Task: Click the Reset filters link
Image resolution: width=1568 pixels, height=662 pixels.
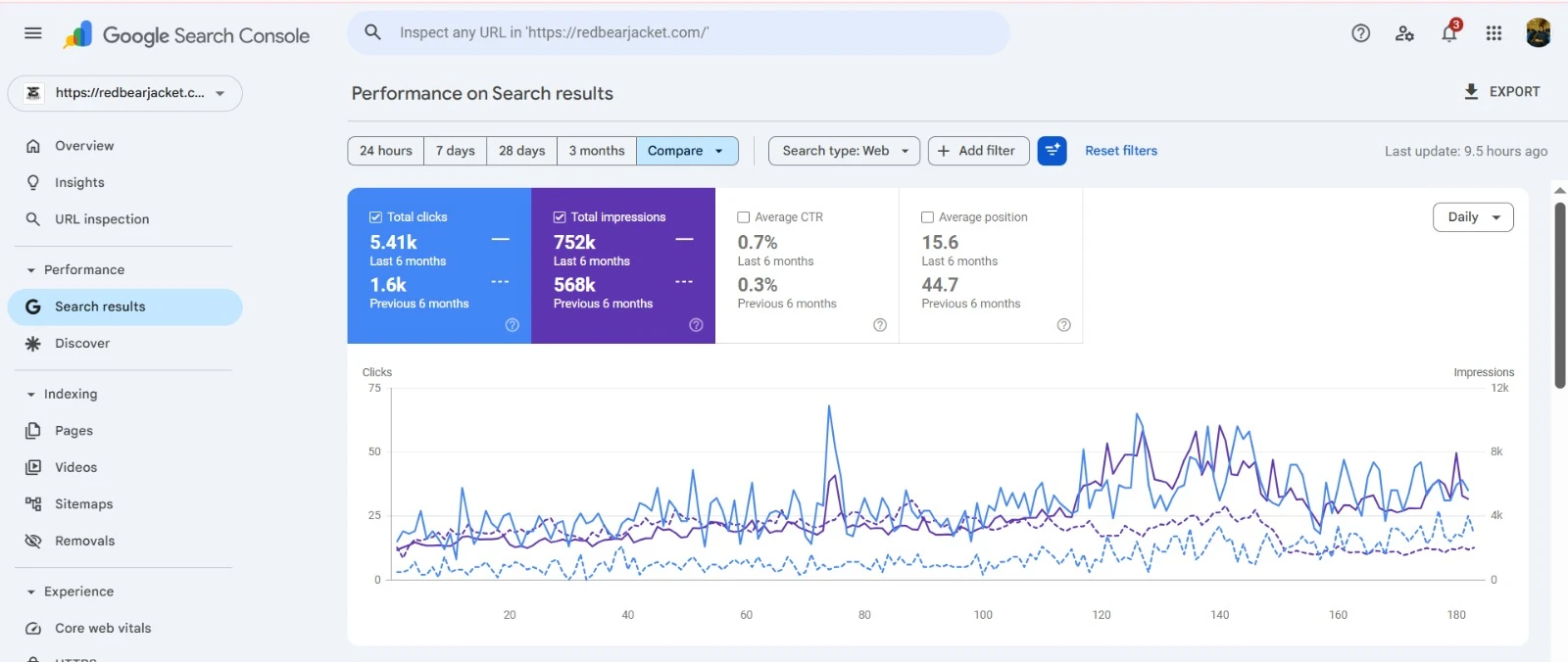Action: pyautogui.click(x=1121, y=151)
